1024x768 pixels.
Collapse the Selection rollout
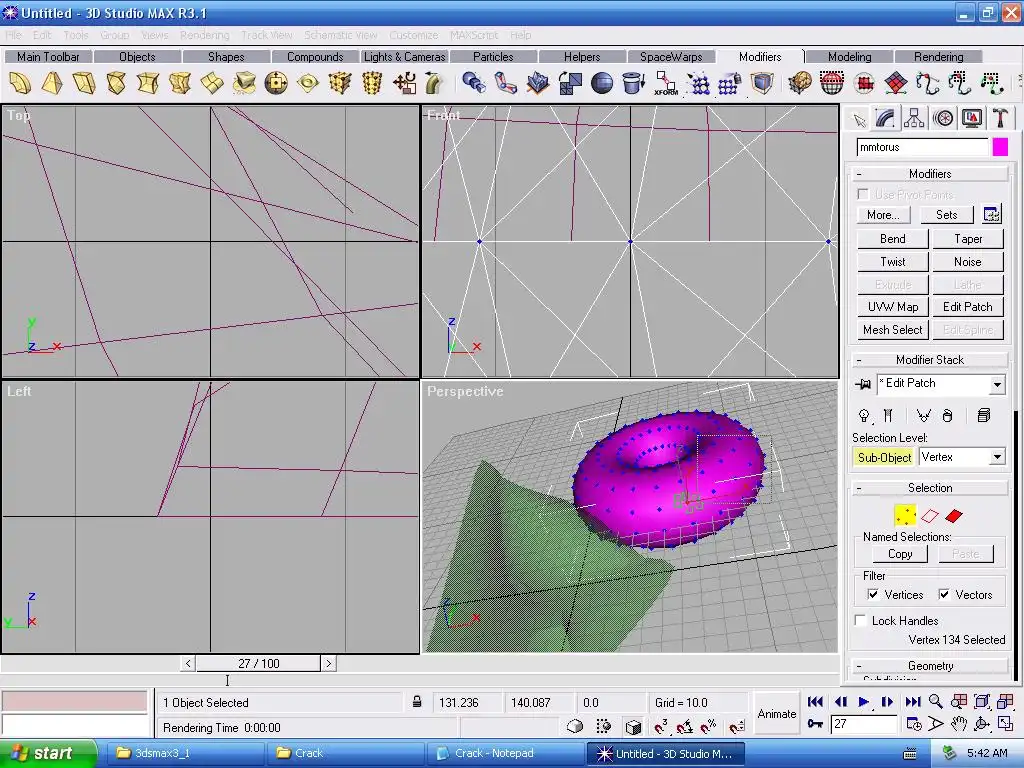coord(929,488)
